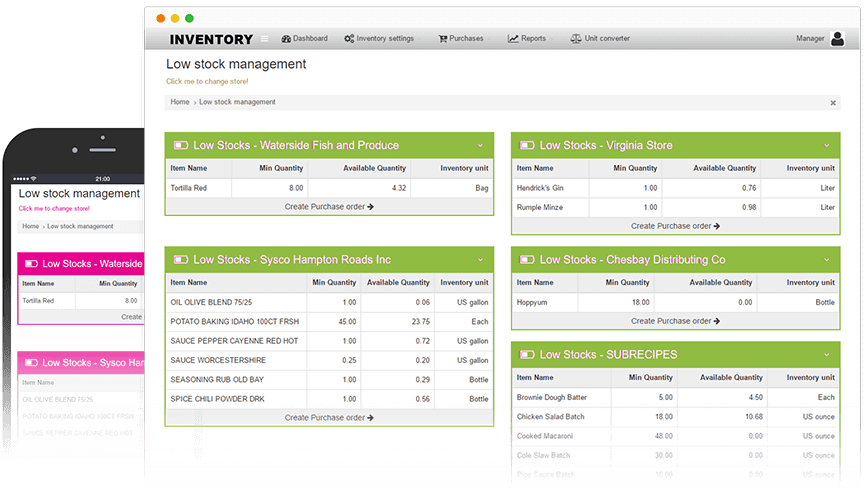Select the Tortilla Red row in Waterside table
The height and width of the screenshot is (488, 868).
(x=329, y=188)
